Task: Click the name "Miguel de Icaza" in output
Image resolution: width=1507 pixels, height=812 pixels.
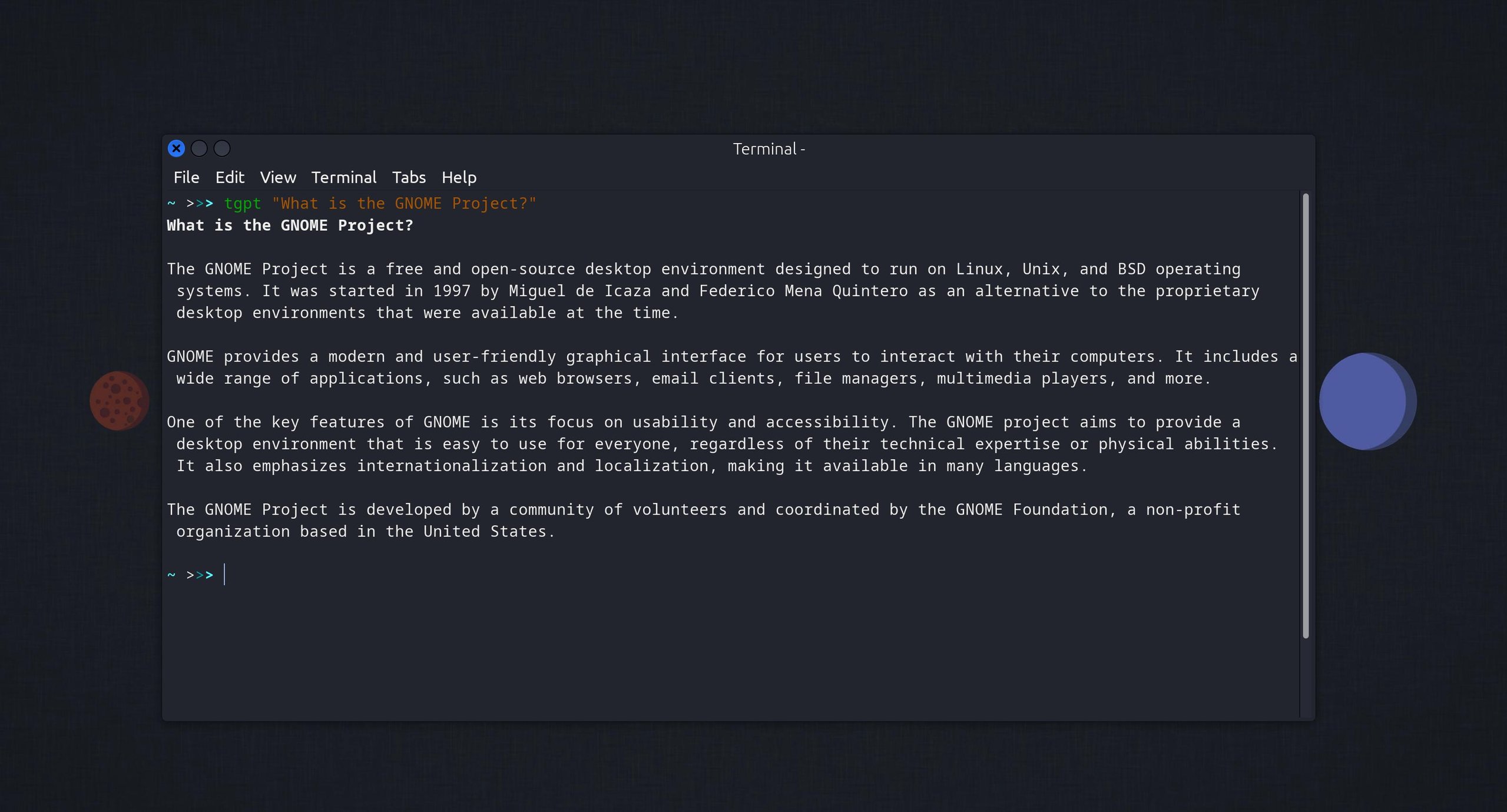Action: point(579,291)
